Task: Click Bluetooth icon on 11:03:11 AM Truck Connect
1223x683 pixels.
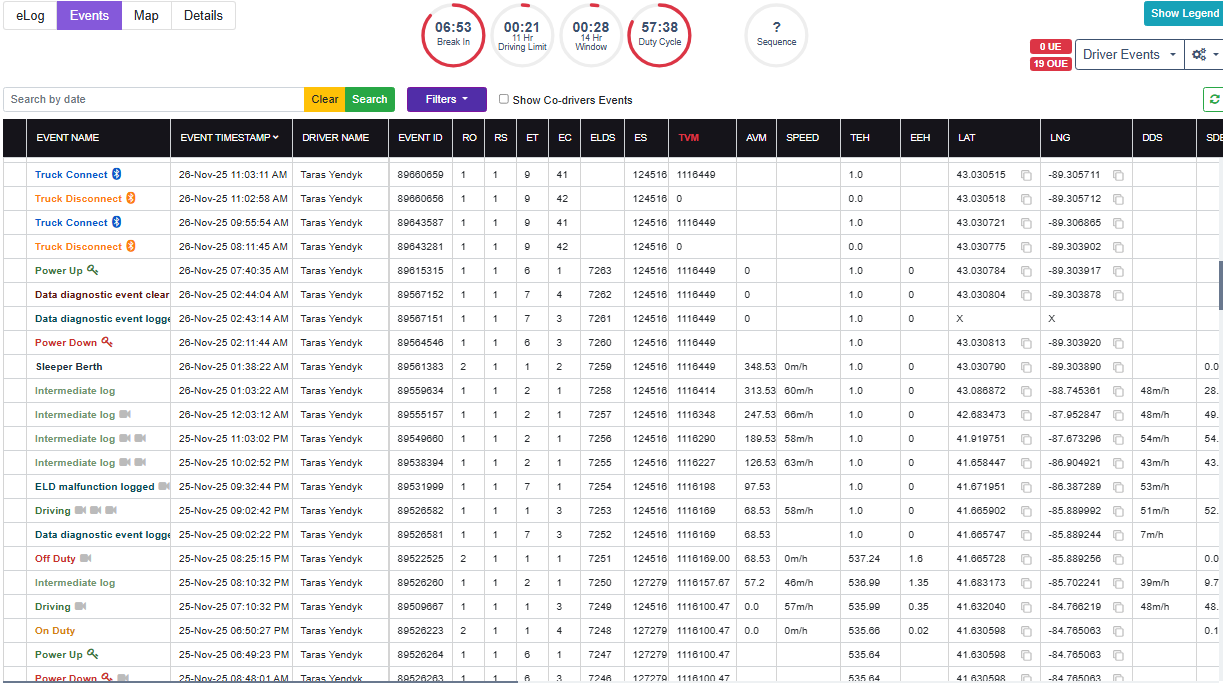Action: click(x=116, y=174)
